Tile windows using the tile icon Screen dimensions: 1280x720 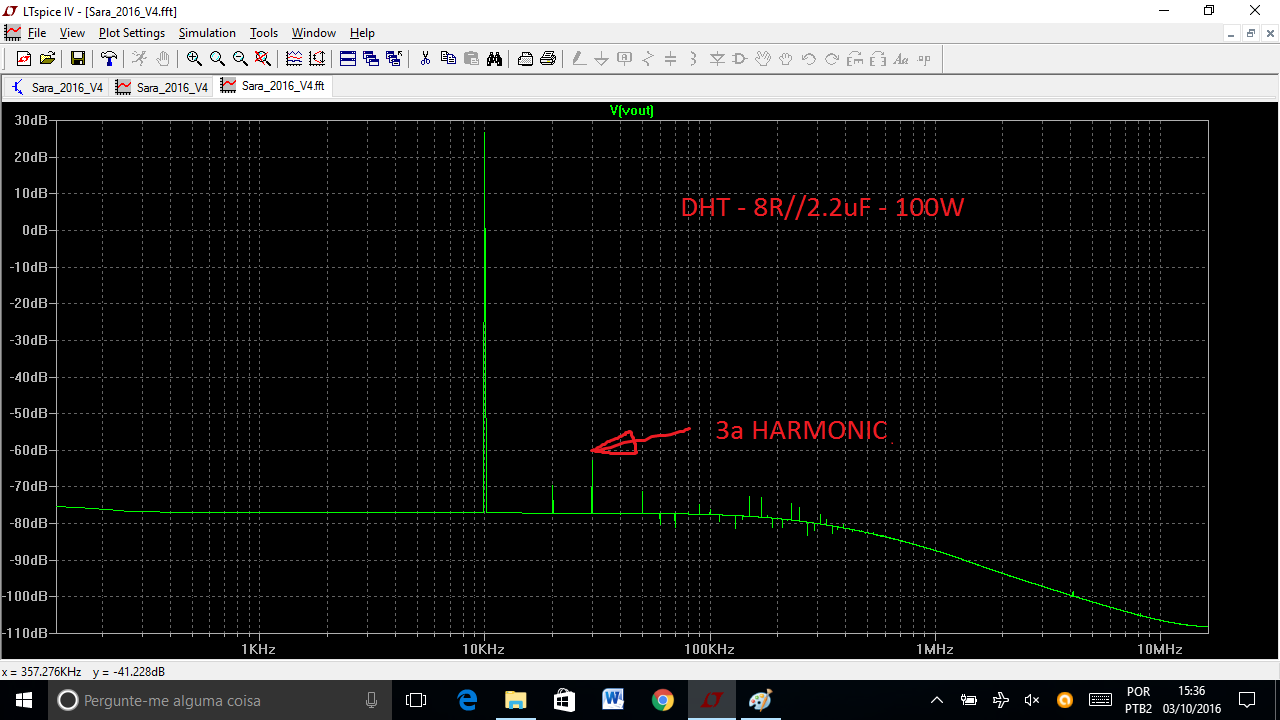[348, 59]
